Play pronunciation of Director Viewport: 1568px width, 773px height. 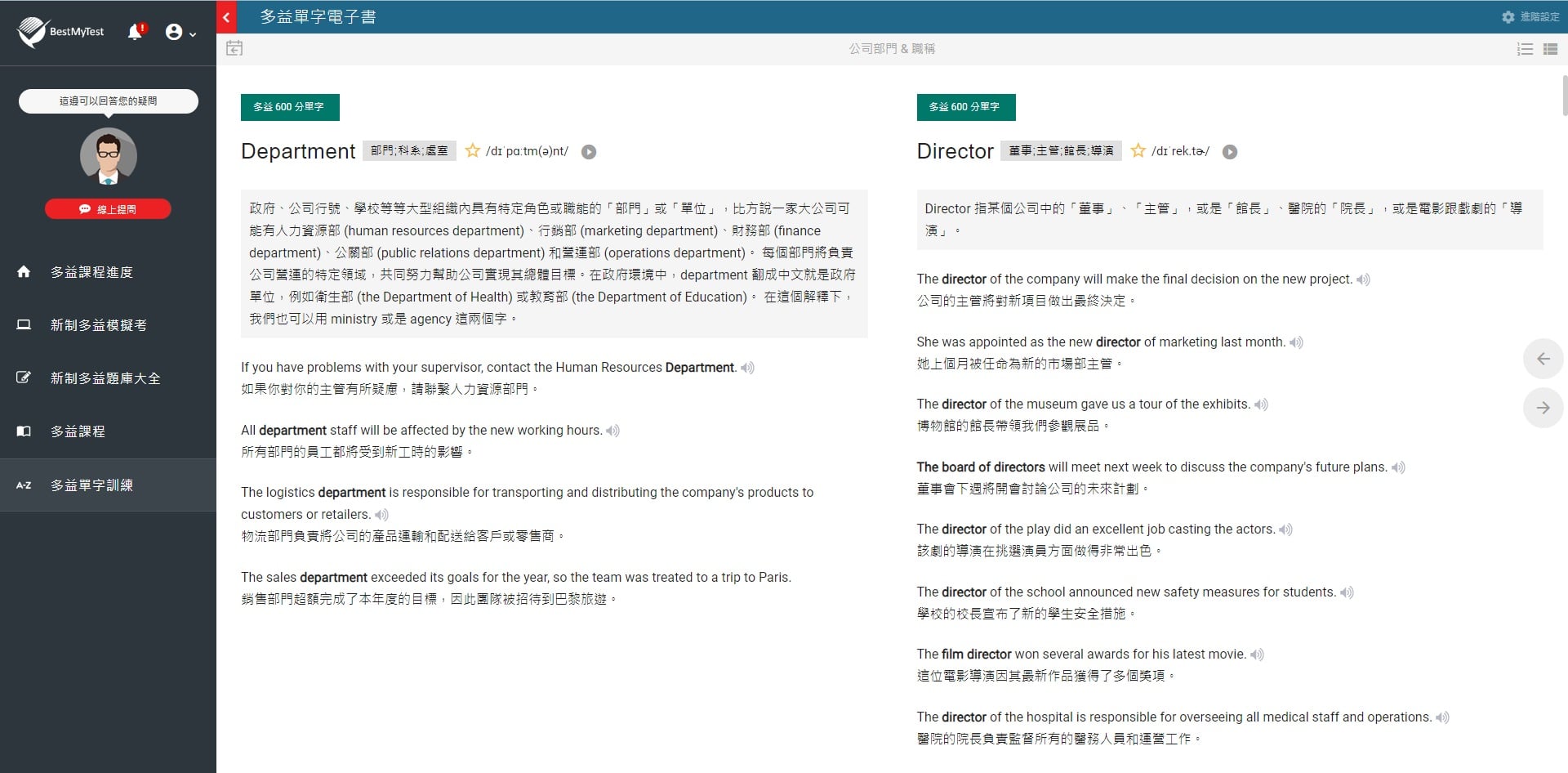coord(1229,152)
